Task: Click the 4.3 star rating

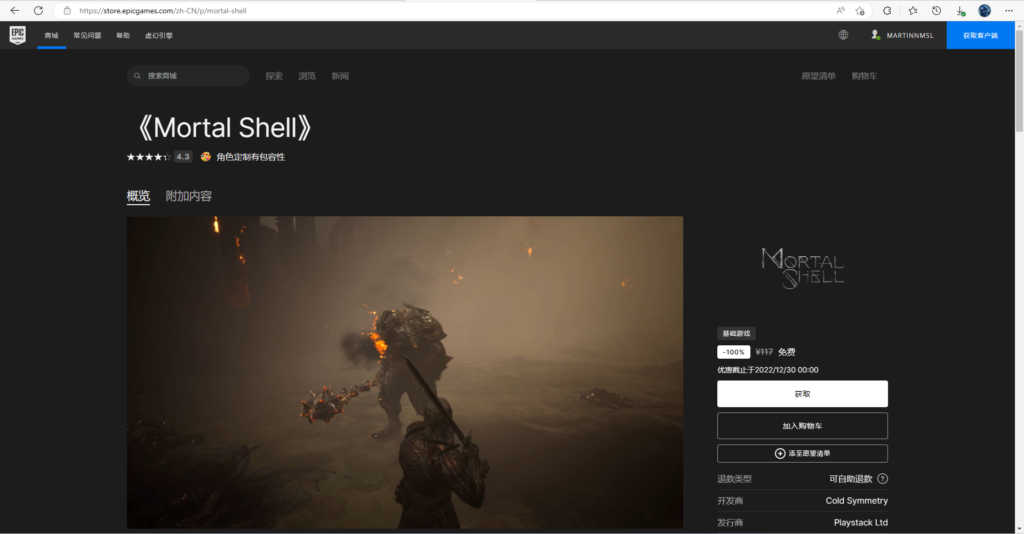Action: [159, 157]
